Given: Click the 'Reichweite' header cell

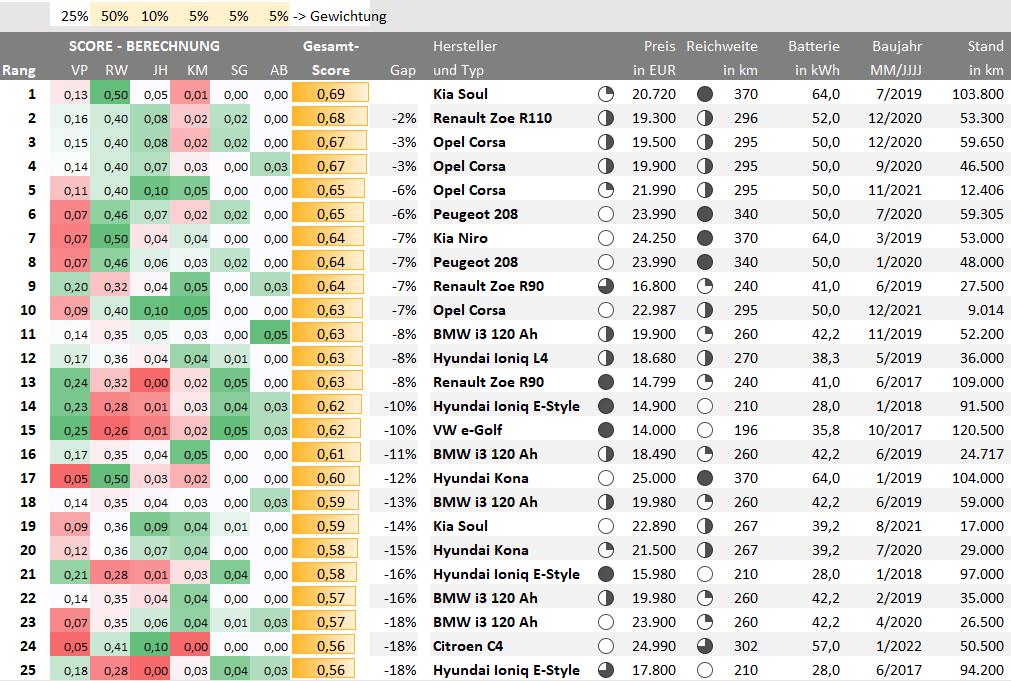Looking at the screenshot, I should (722, 46).
